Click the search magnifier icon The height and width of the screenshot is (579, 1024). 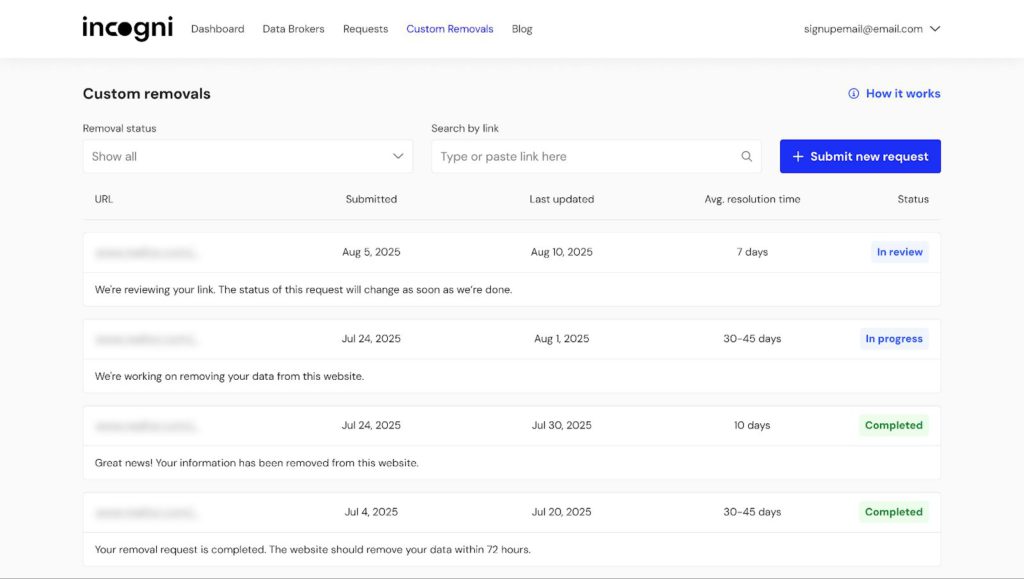point(746,156)
